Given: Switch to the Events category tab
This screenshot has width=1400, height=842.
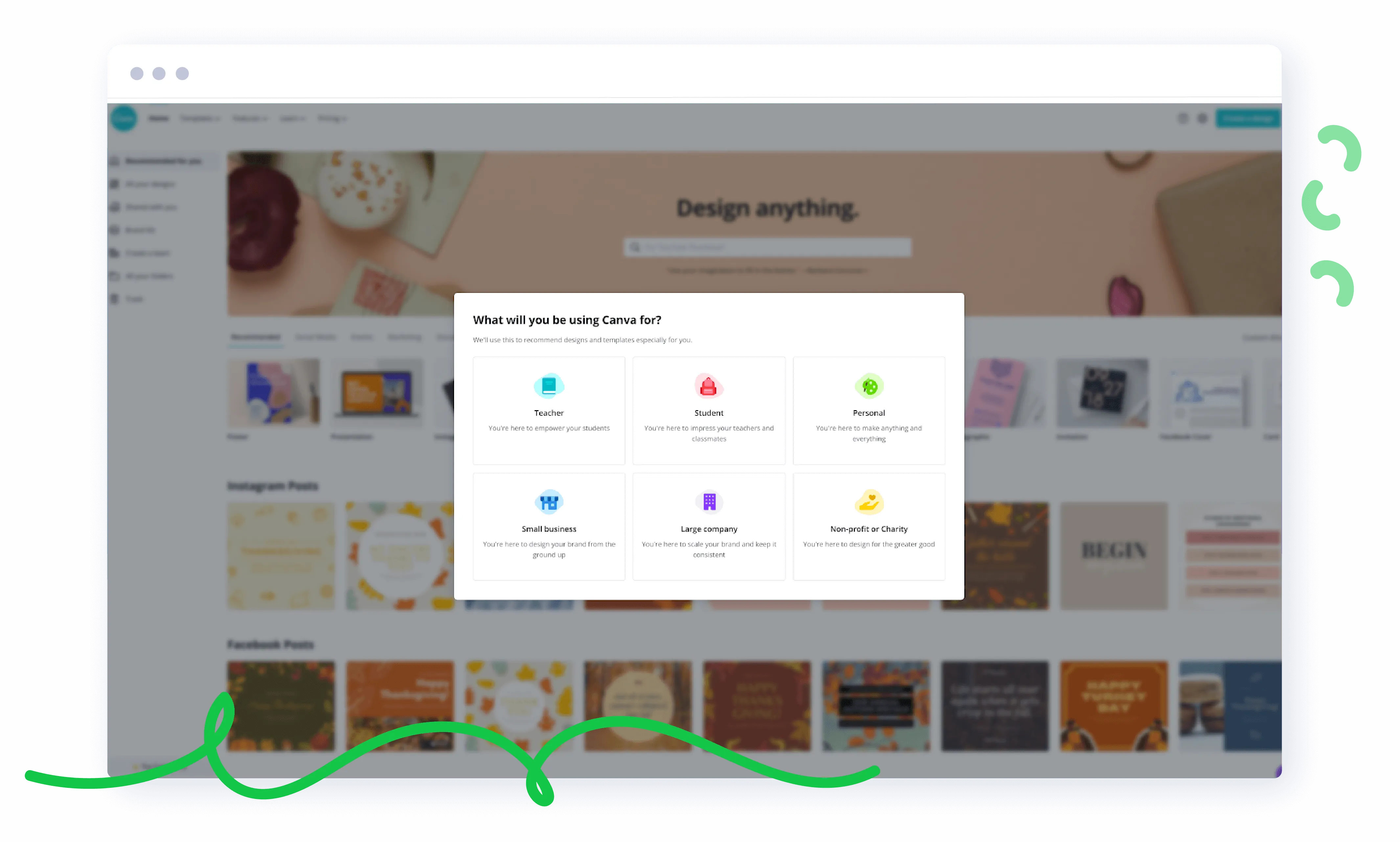Looking at the screenshot, I should pos(361,337).
